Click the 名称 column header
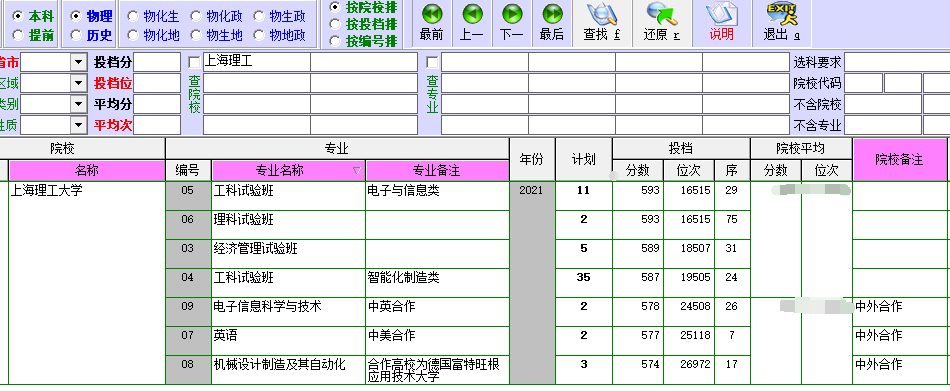Screen dimensions: 950x391 point(87,170)
